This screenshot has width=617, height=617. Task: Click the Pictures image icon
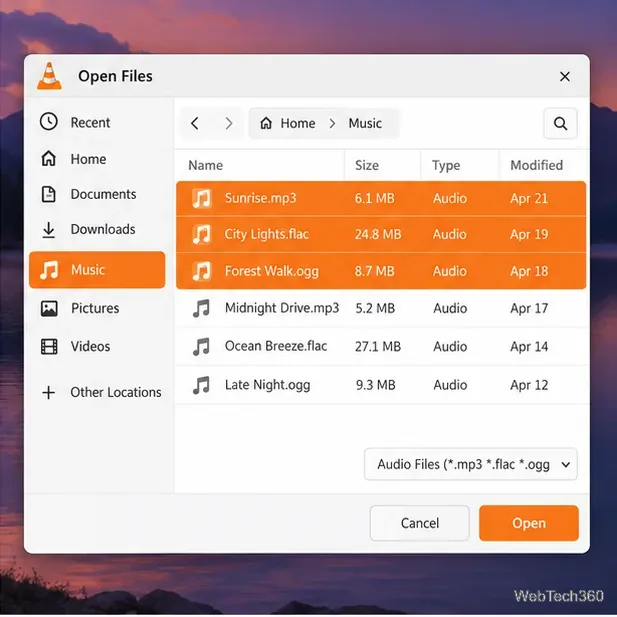coord(49,308)
